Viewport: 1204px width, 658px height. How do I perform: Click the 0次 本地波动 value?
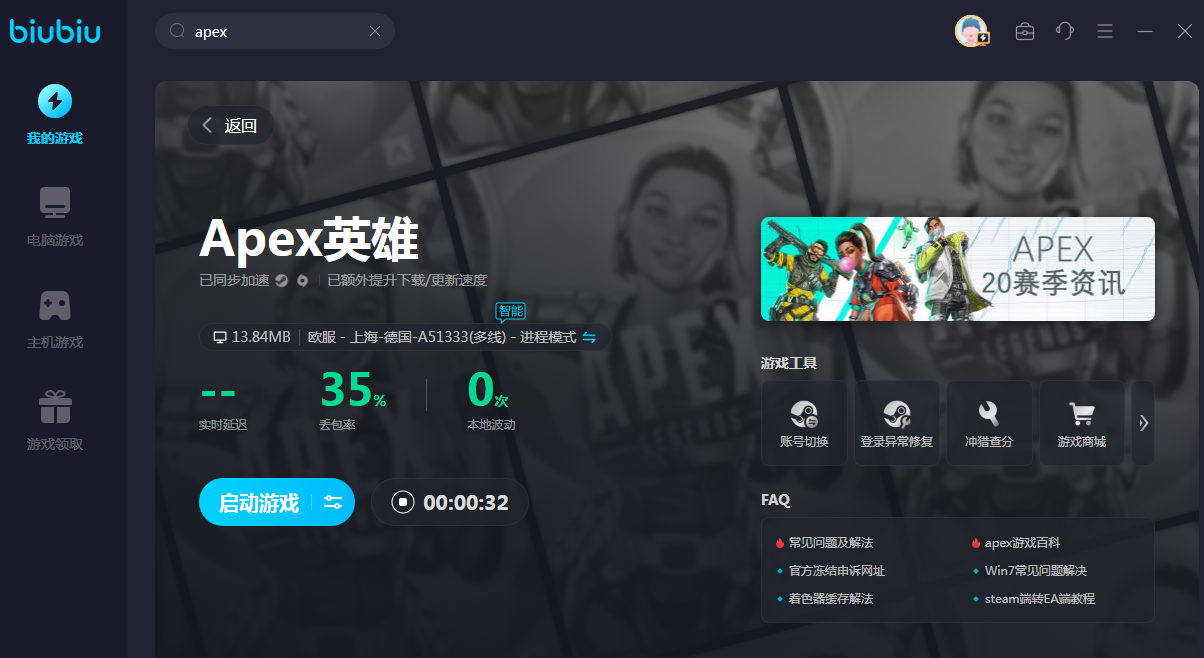coord(488,390)
